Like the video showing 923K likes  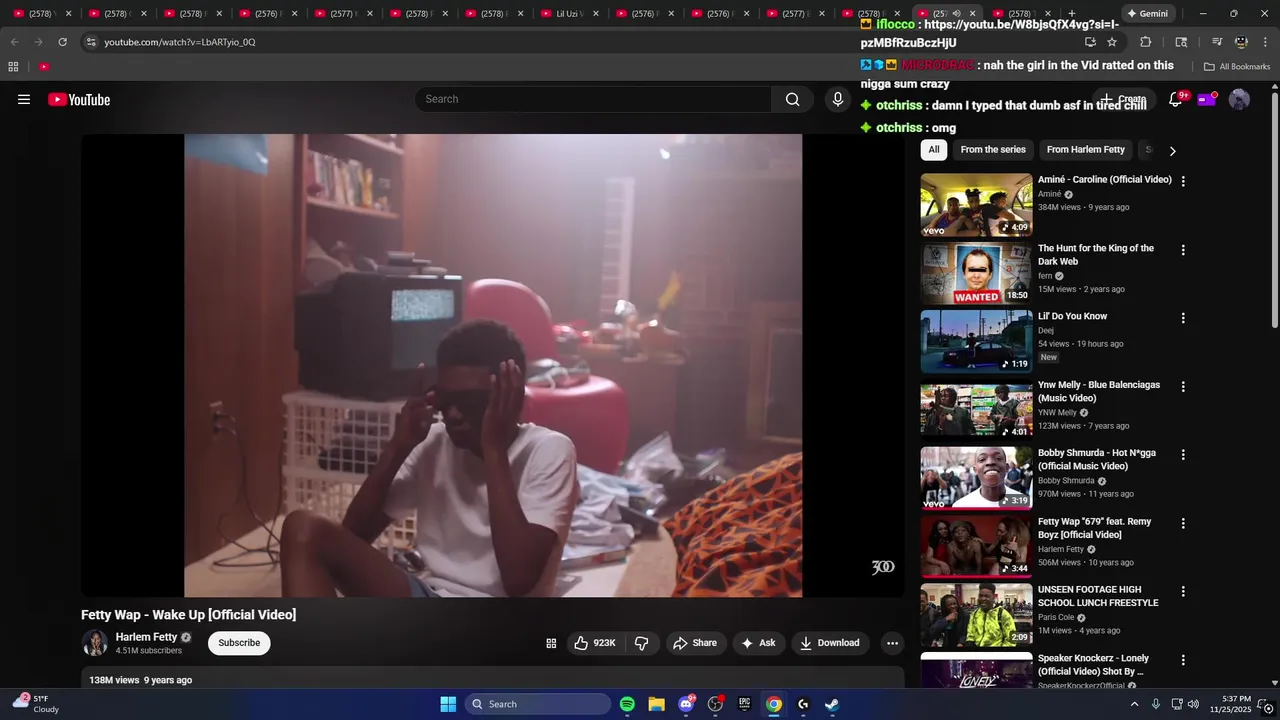coord(594,643)
